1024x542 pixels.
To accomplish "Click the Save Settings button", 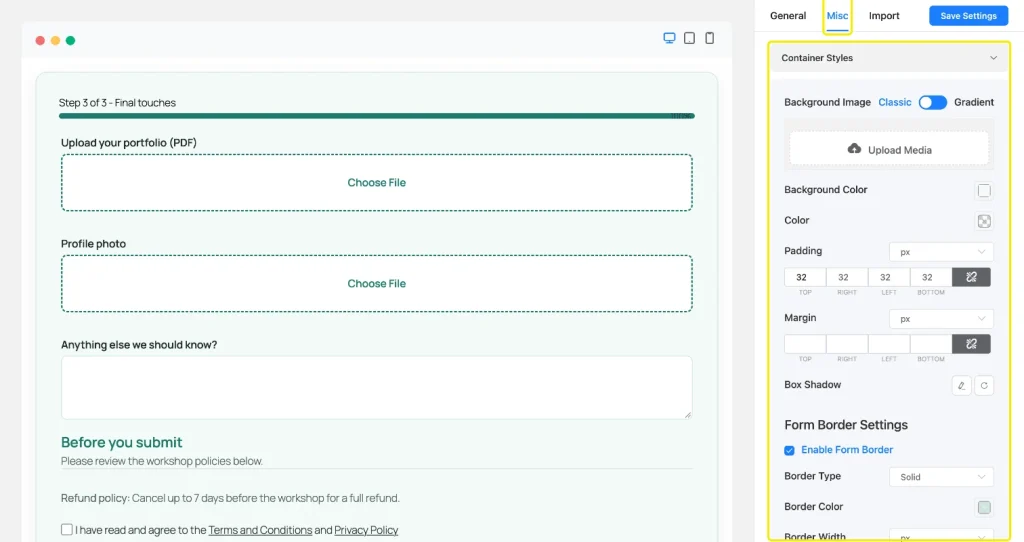I will click(968, 16).
